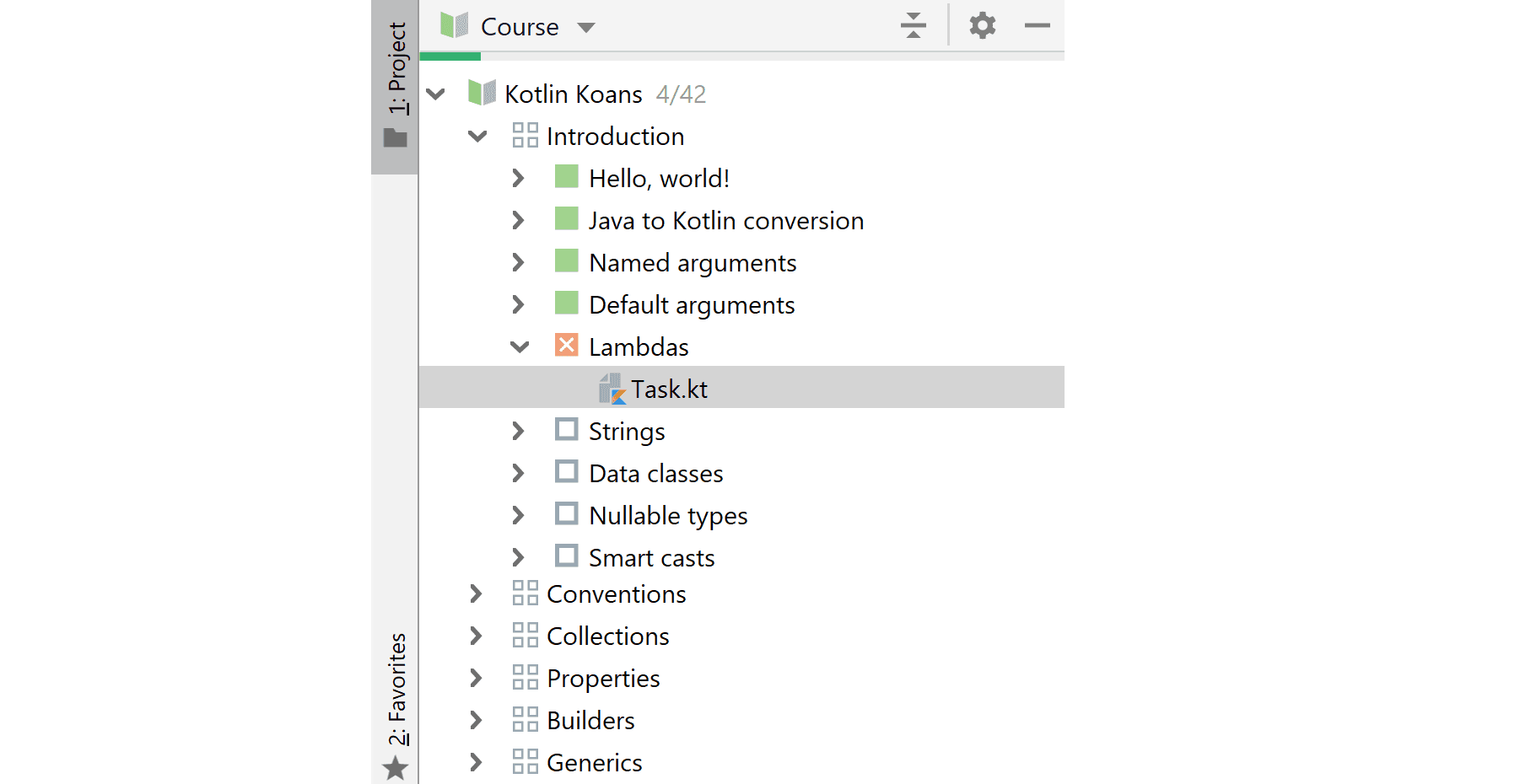This screenshot has width=1531, height=784.
Task: Click the empty square beside Nullable types
Action: point(566,514)
